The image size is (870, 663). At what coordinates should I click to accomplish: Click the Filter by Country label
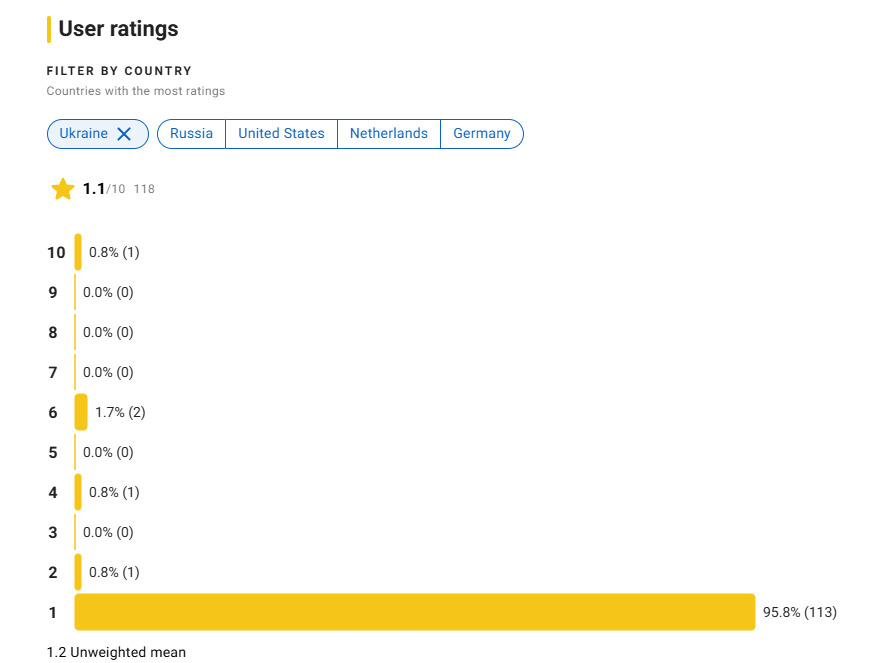(x=119, y=71)
